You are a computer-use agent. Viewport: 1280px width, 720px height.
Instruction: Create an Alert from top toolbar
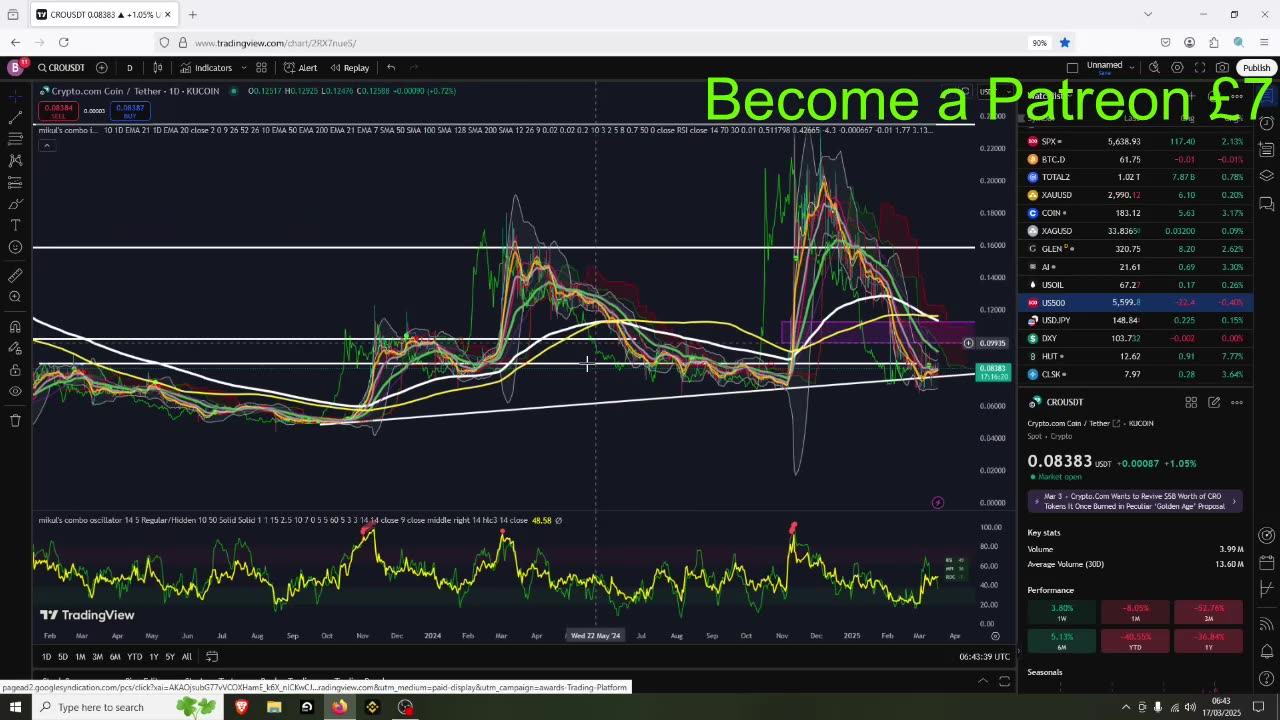(x=300, y=68)
